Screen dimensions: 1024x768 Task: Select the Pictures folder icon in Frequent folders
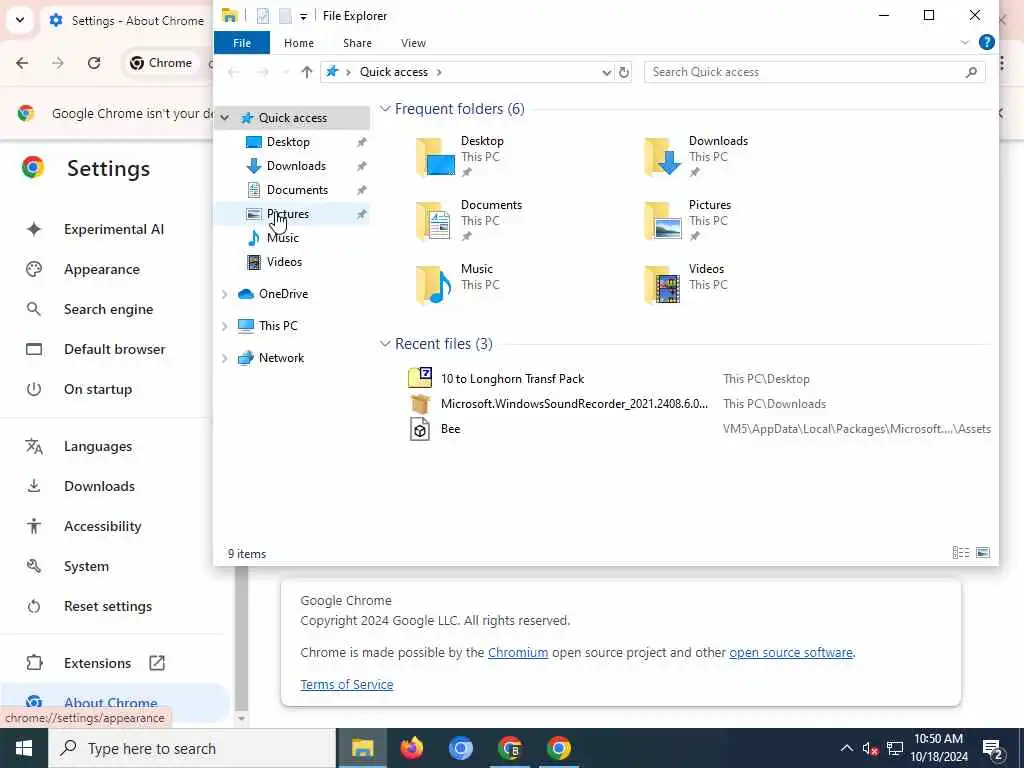pos(663,221)
